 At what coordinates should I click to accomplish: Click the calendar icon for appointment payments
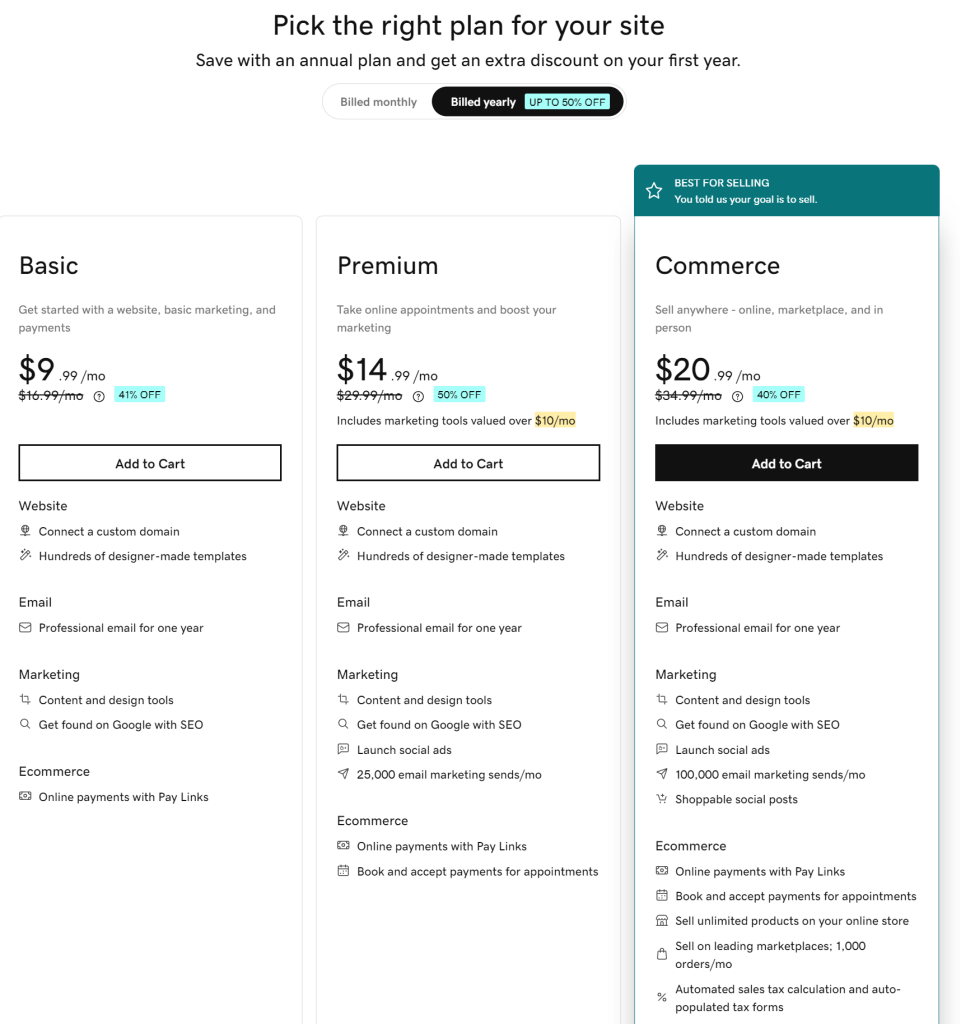click(661, 896)
